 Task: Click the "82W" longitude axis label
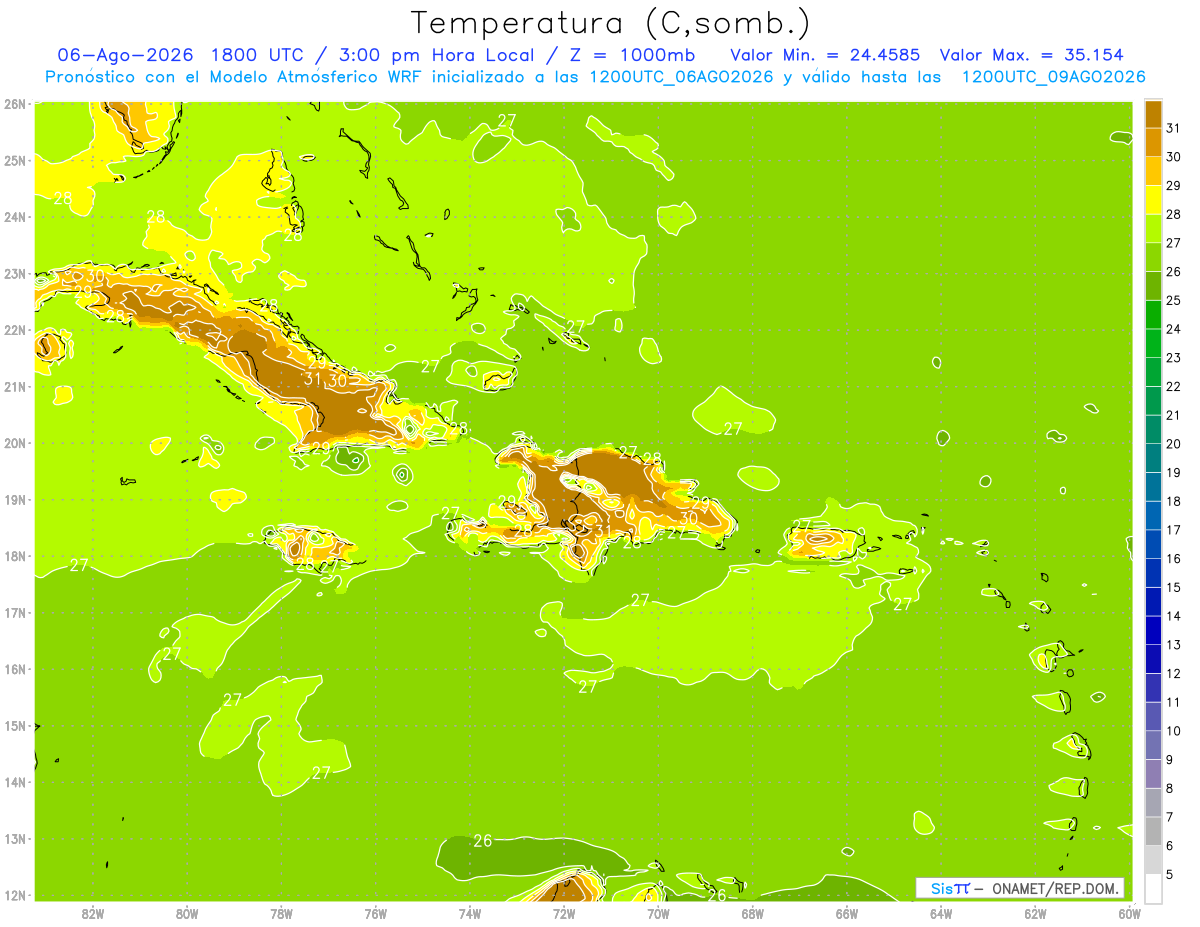pyautogui.click(x=93, y=914)
